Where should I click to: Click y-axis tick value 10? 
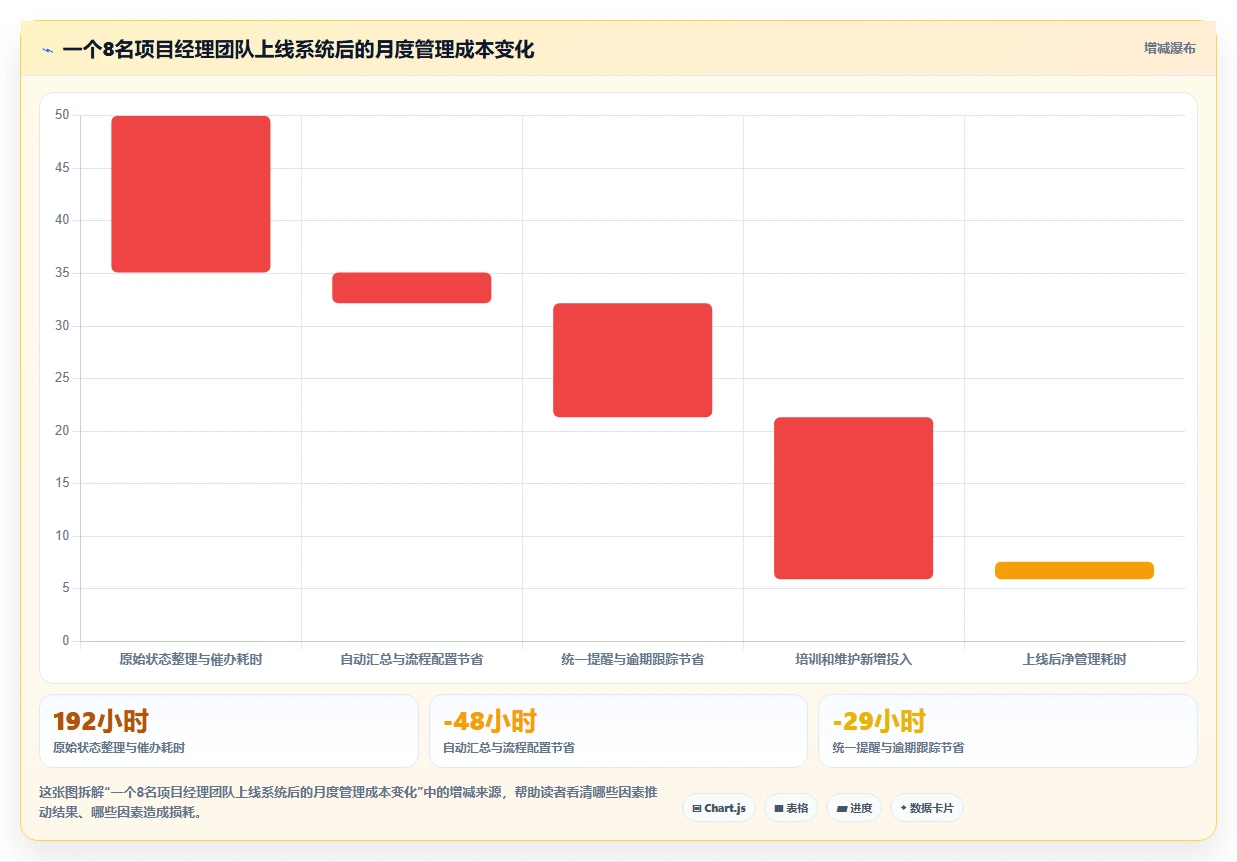tap(62, 536)
